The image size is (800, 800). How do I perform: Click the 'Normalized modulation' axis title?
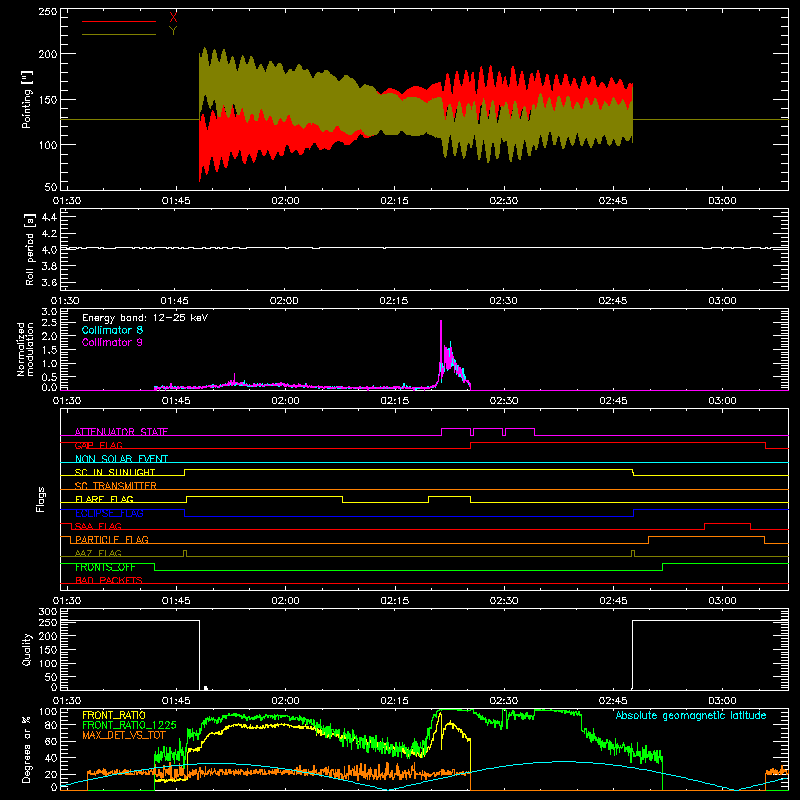25,349
